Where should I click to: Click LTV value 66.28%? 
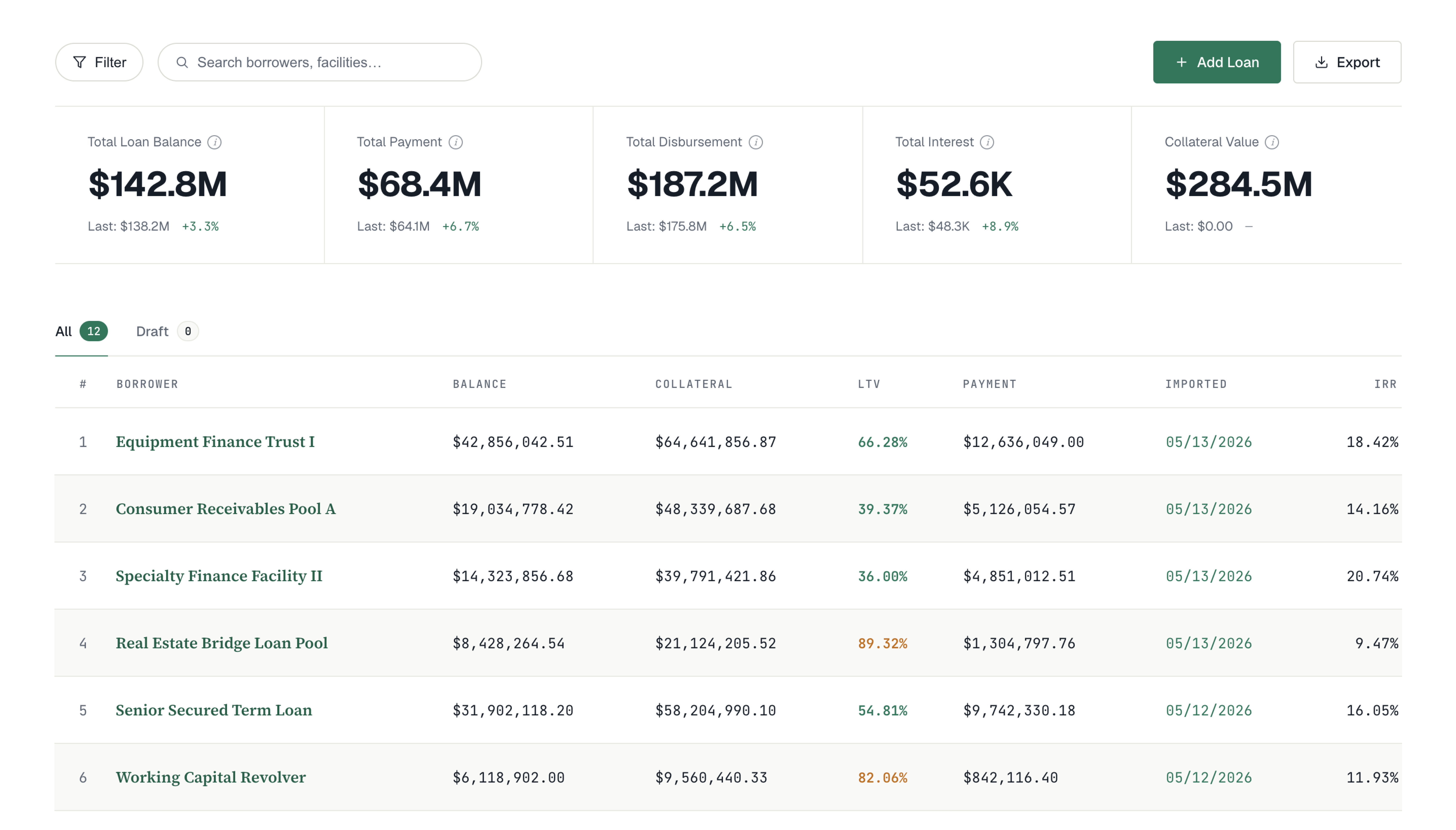pyautogui.click(x=883, y=442)
